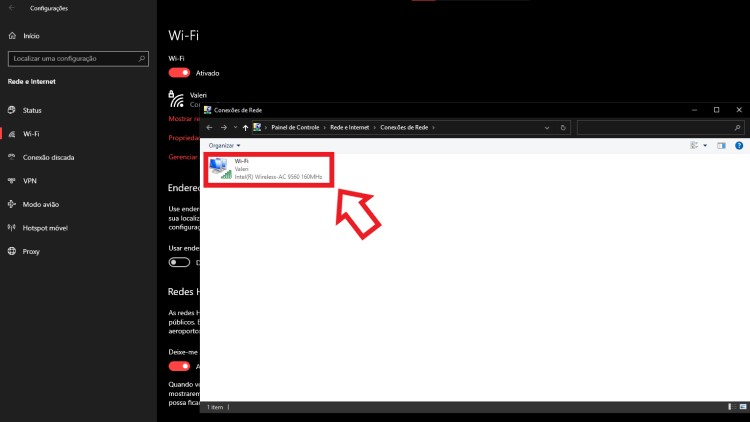Open recent locations dropdown arrow

click(235, 128)
